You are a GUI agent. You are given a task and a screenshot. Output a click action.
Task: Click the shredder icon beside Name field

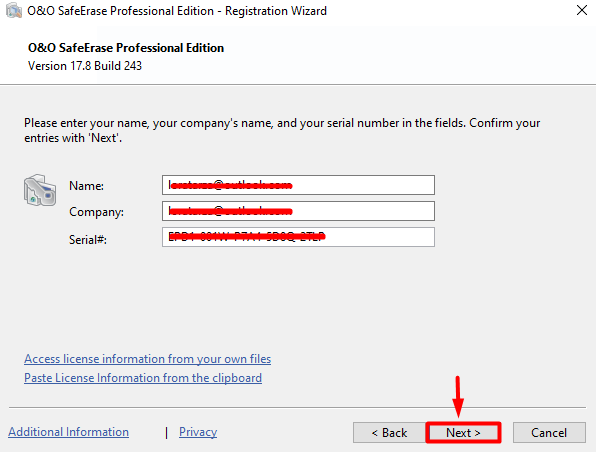click(40, 190)
